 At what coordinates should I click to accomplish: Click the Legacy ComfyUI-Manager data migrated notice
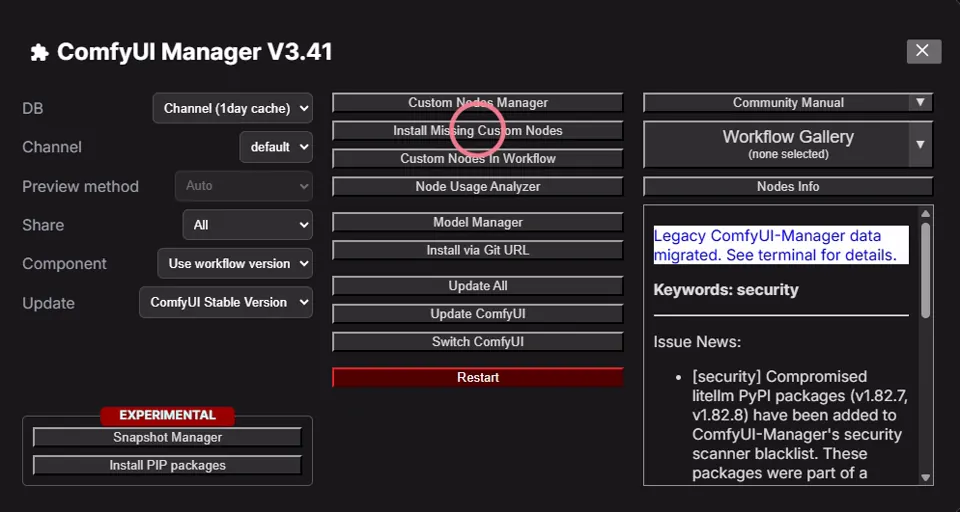click(781, 245)
